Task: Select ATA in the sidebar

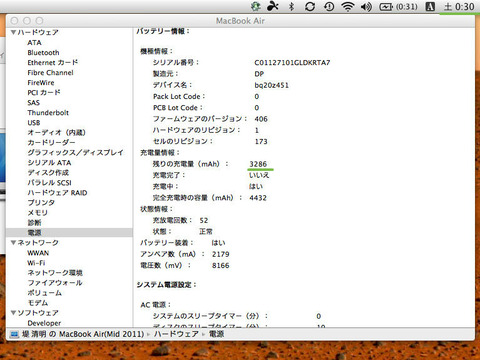Action: tap(34, 43)
